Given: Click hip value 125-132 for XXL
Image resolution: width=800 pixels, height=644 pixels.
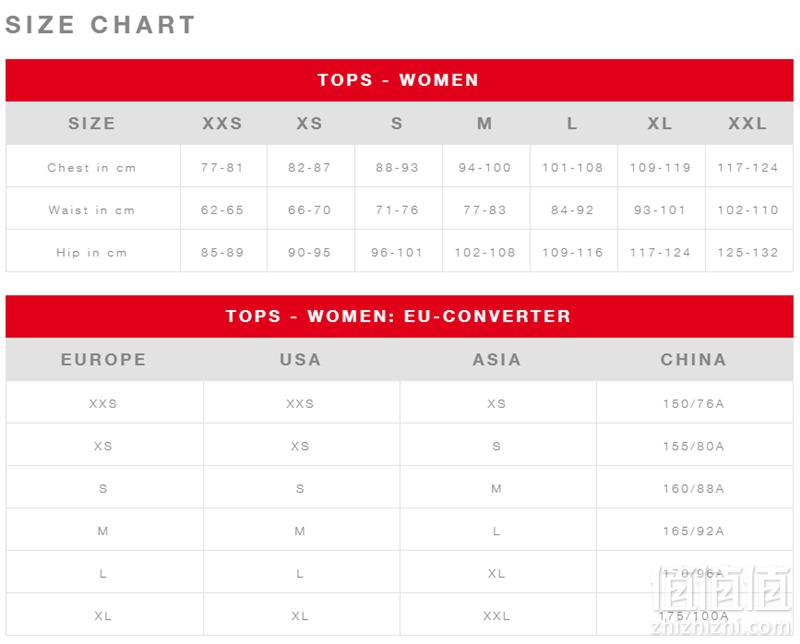Looking at the screenshot, I should click(748, 253).
